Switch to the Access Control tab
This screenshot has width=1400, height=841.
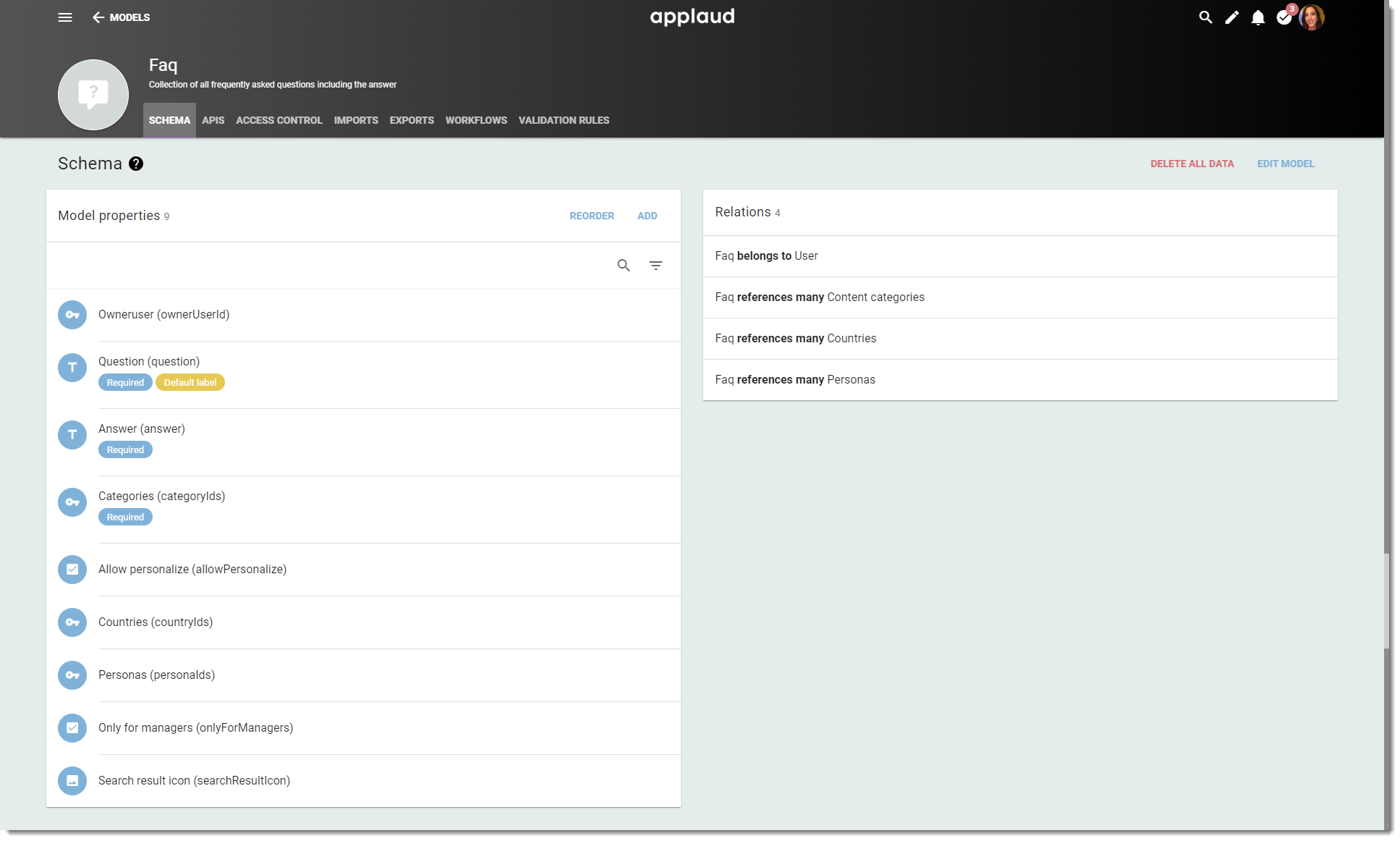point(279,120)
